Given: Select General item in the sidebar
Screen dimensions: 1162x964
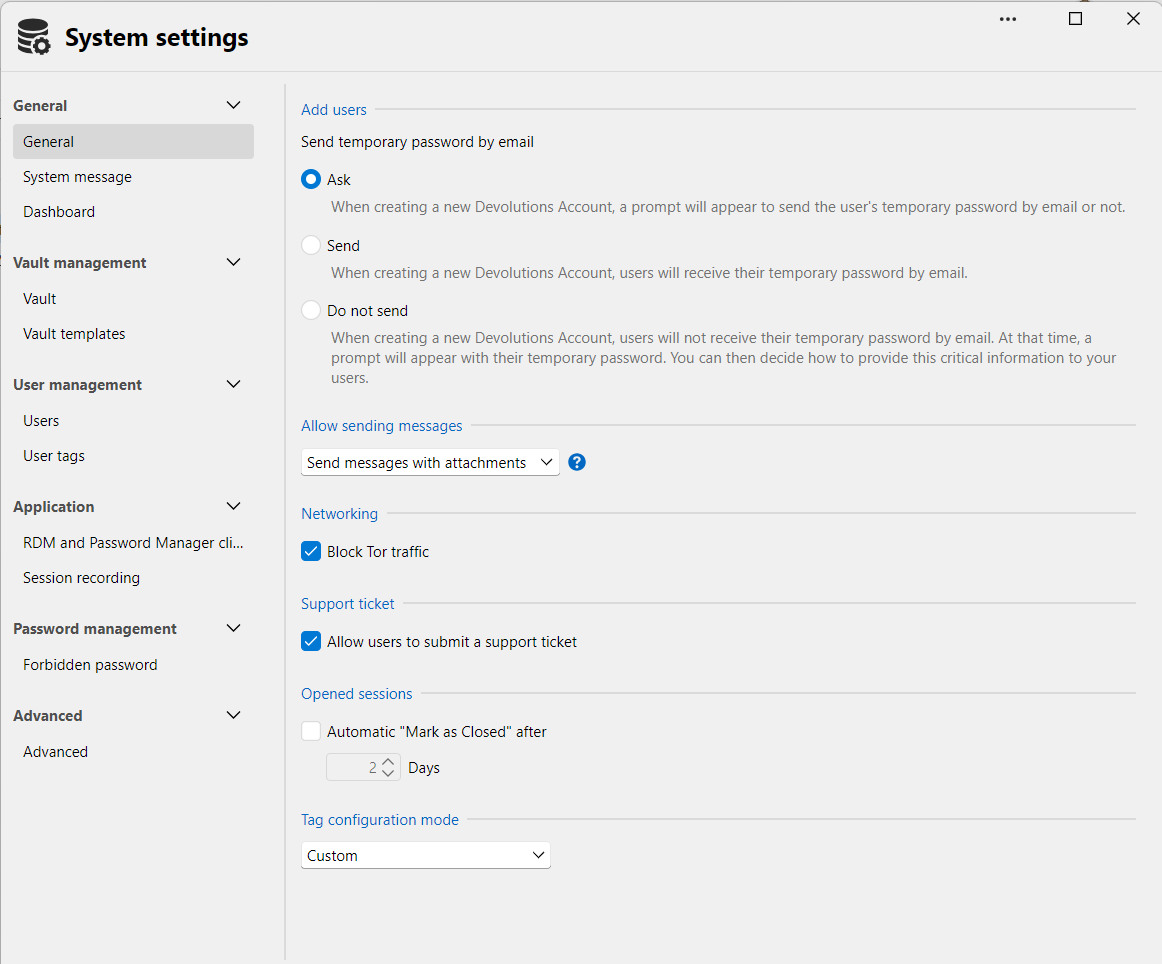Looking at the screenshot, I should click(x=133, y=142).
